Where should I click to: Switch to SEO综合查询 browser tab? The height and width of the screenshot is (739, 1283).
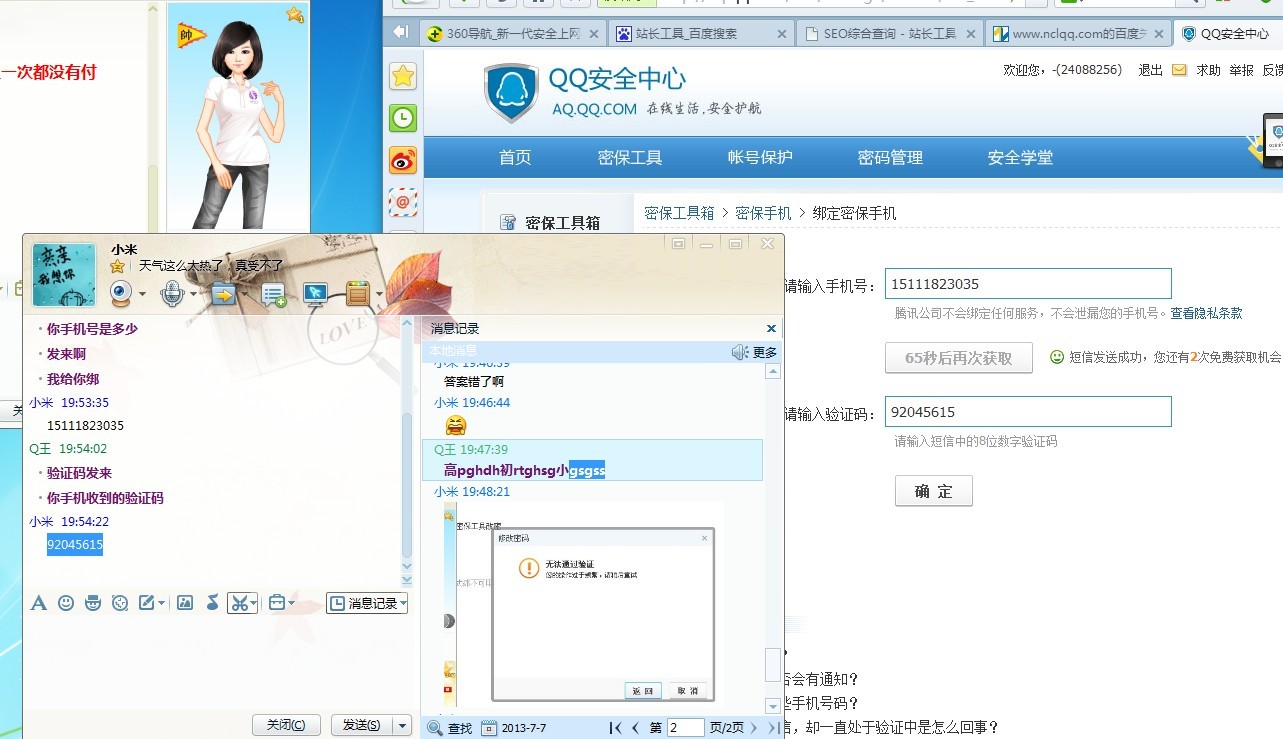pyautogui.click(x=890, y=33)
